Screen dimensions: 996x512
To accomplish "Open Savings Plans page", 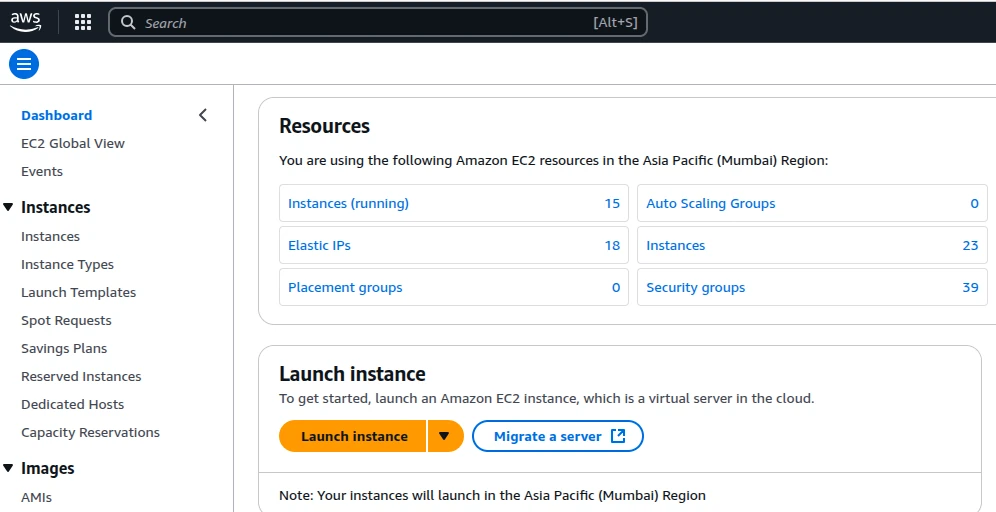I will click(64, 348).
